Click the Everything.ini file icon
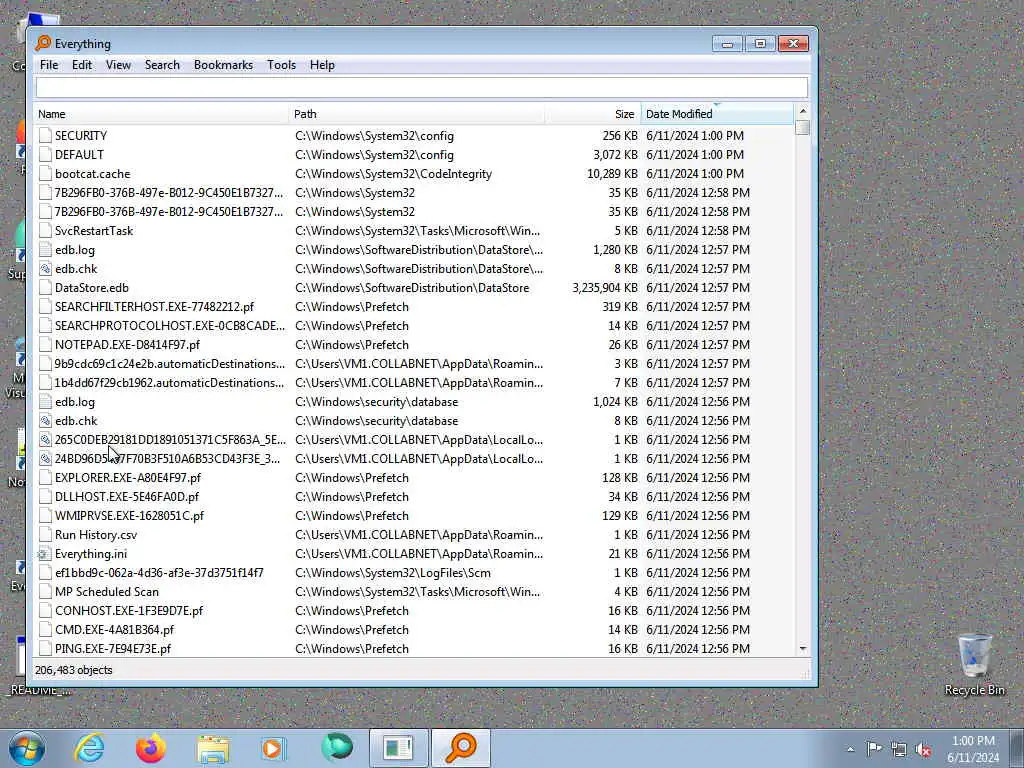This screenshot has height=768, width=1024. pos(45,554)
